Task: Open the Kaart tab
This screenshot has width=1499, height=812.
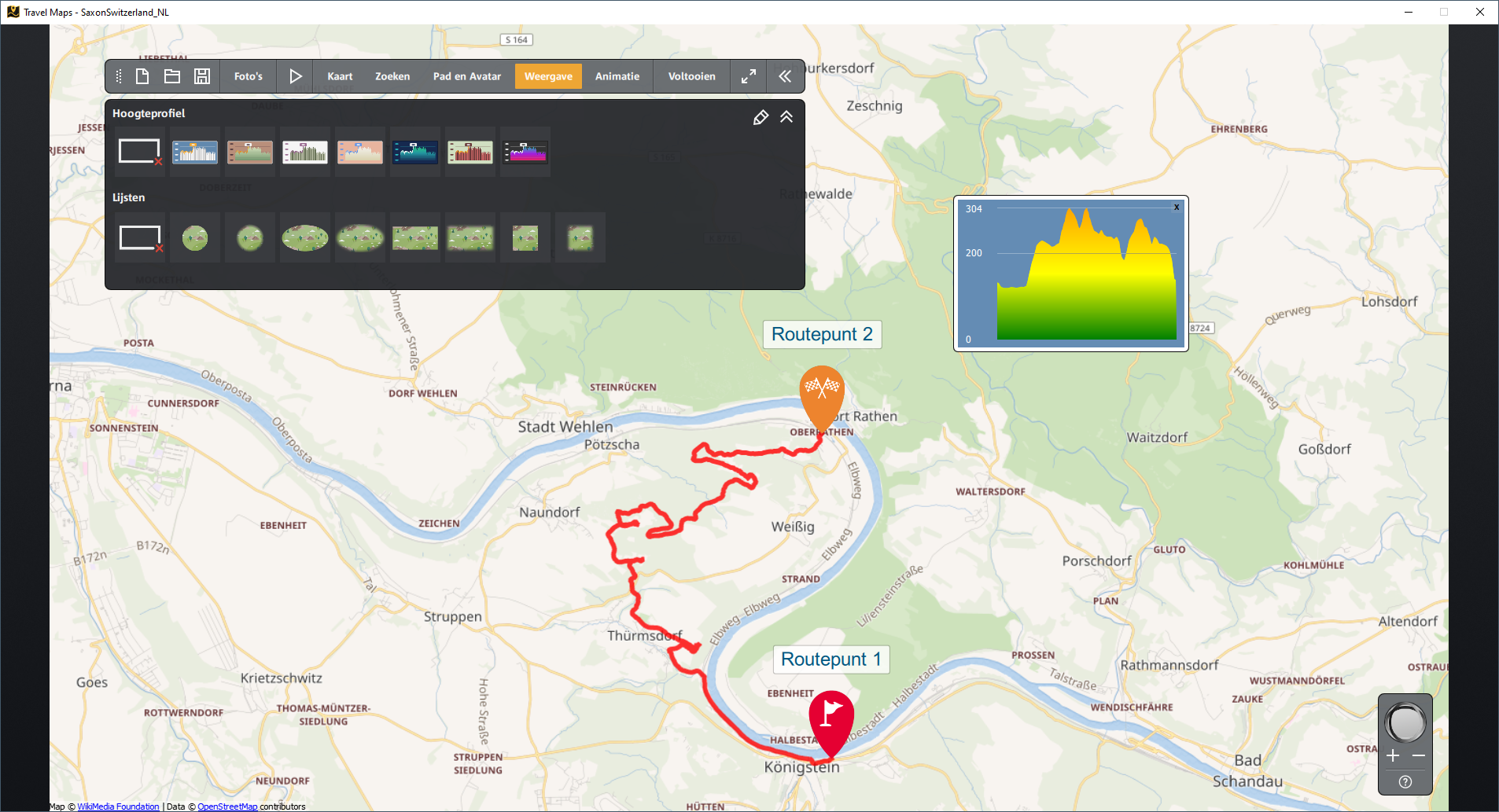Action: click(x=340, y=76)
